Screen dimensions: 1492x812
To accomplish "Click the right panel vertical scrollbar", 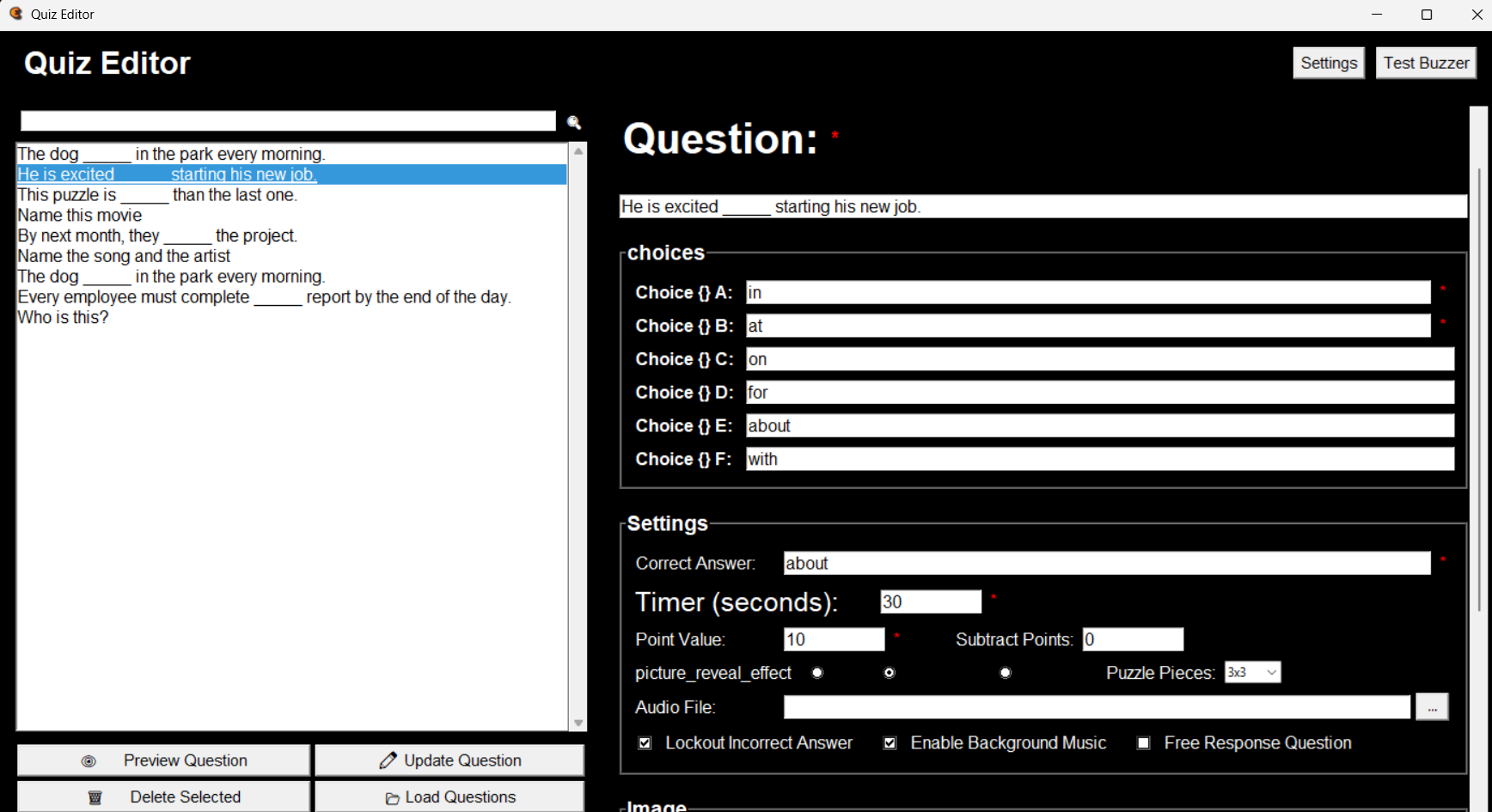I will pyautogui.click(x=1478, y=388).
